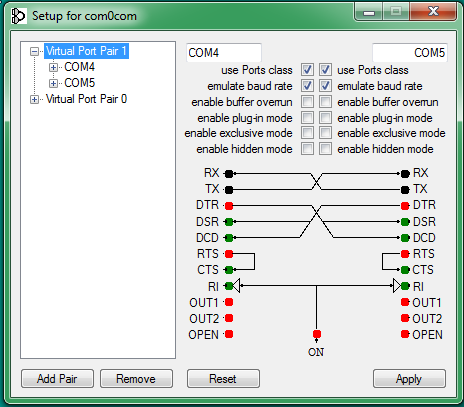Enable COM4 exclusive mode checkbox
Screen dimensions: 464x407
pyautogui.click(x=307, y=133)
